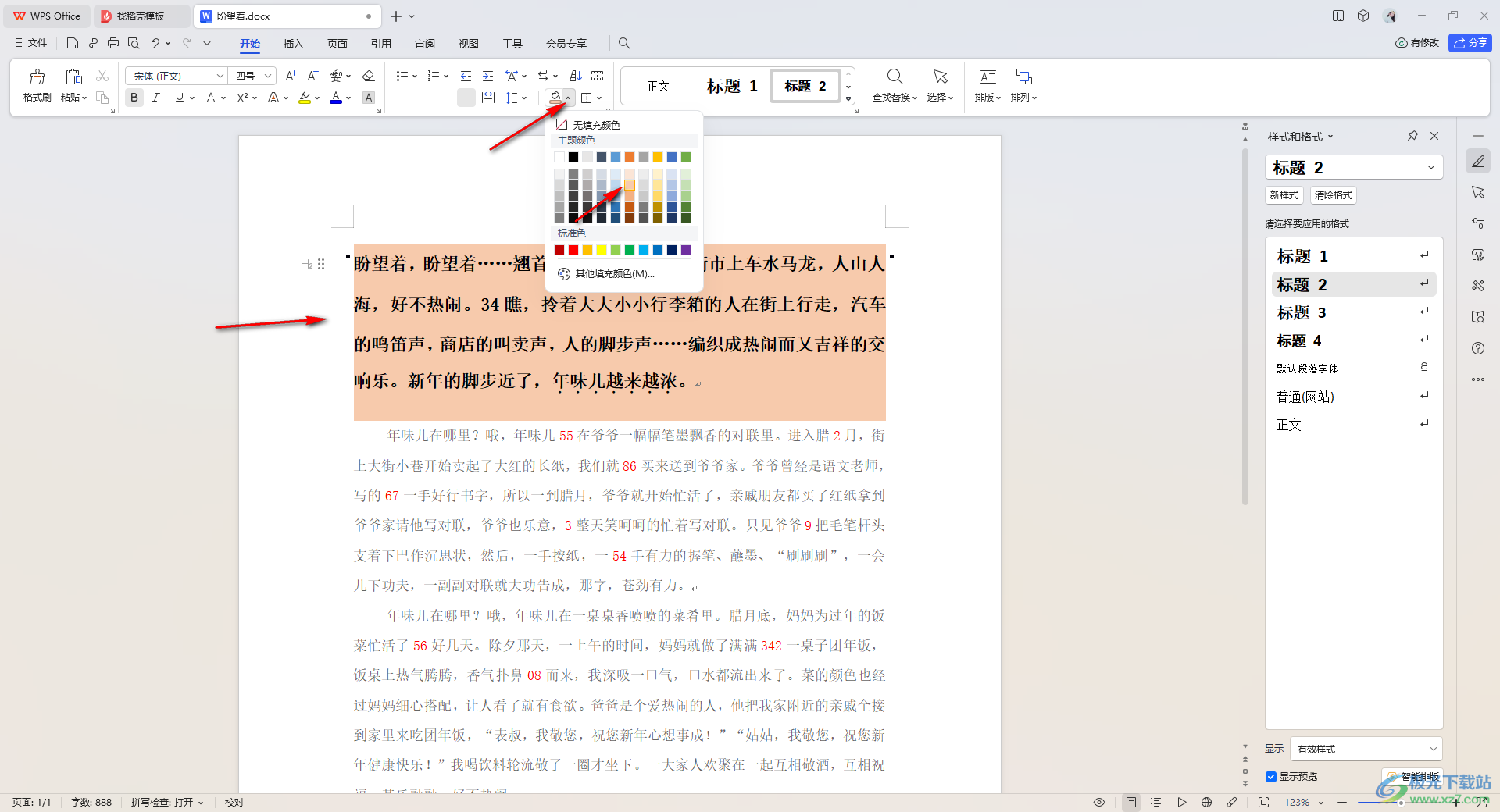The width and height of the screenshot is (1500, 812).
Task: Expand the borders dropdown arrow
Action: [x=599, y=98]
